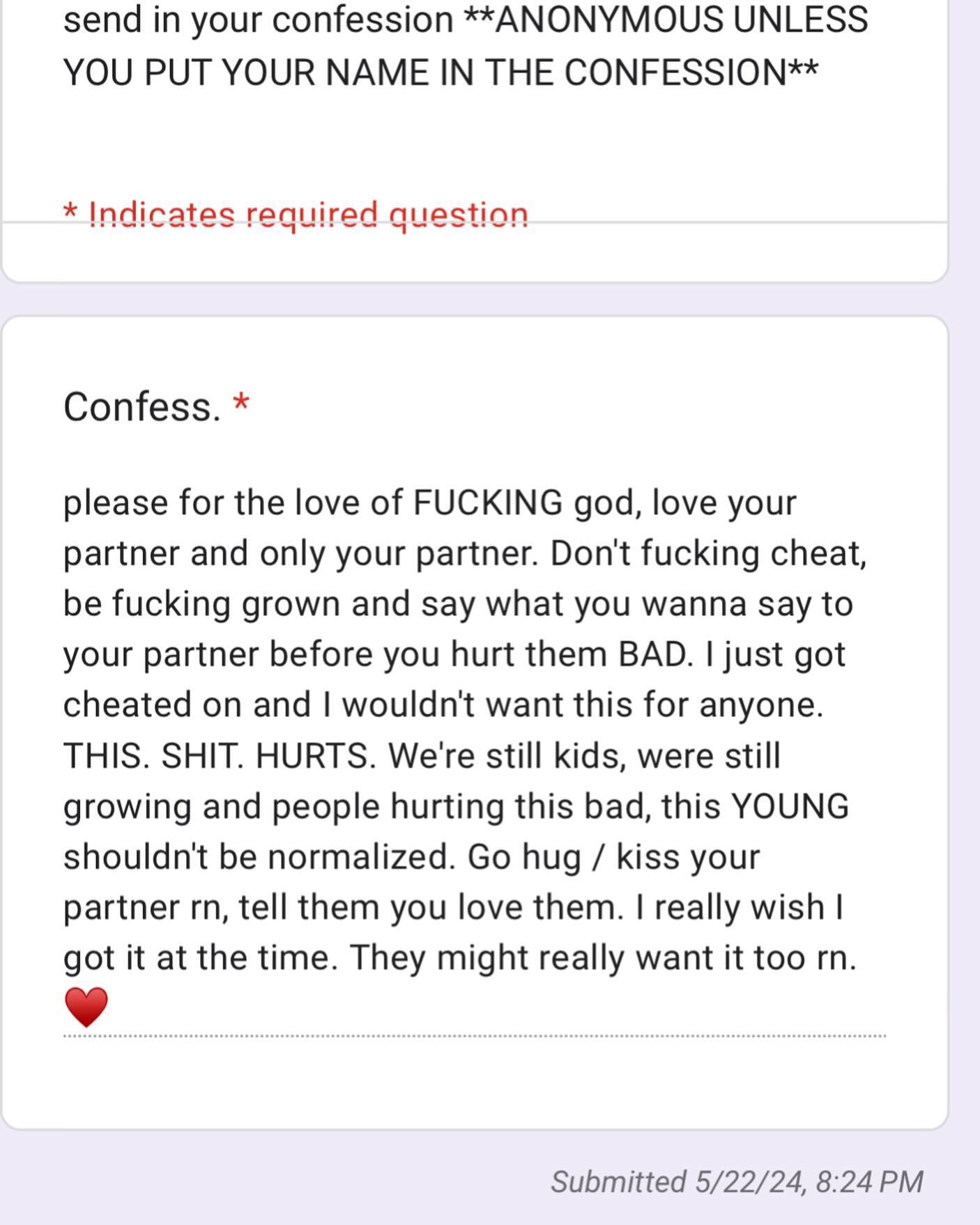Screen dimensions: 980x1225
Task: Click the send in your confession description
Action: 258,20
